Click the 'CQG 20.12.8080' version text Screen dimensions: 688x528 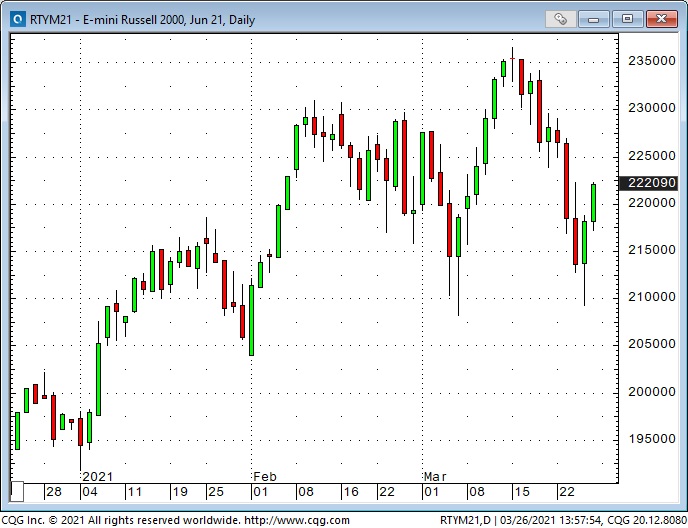[646, 521]
